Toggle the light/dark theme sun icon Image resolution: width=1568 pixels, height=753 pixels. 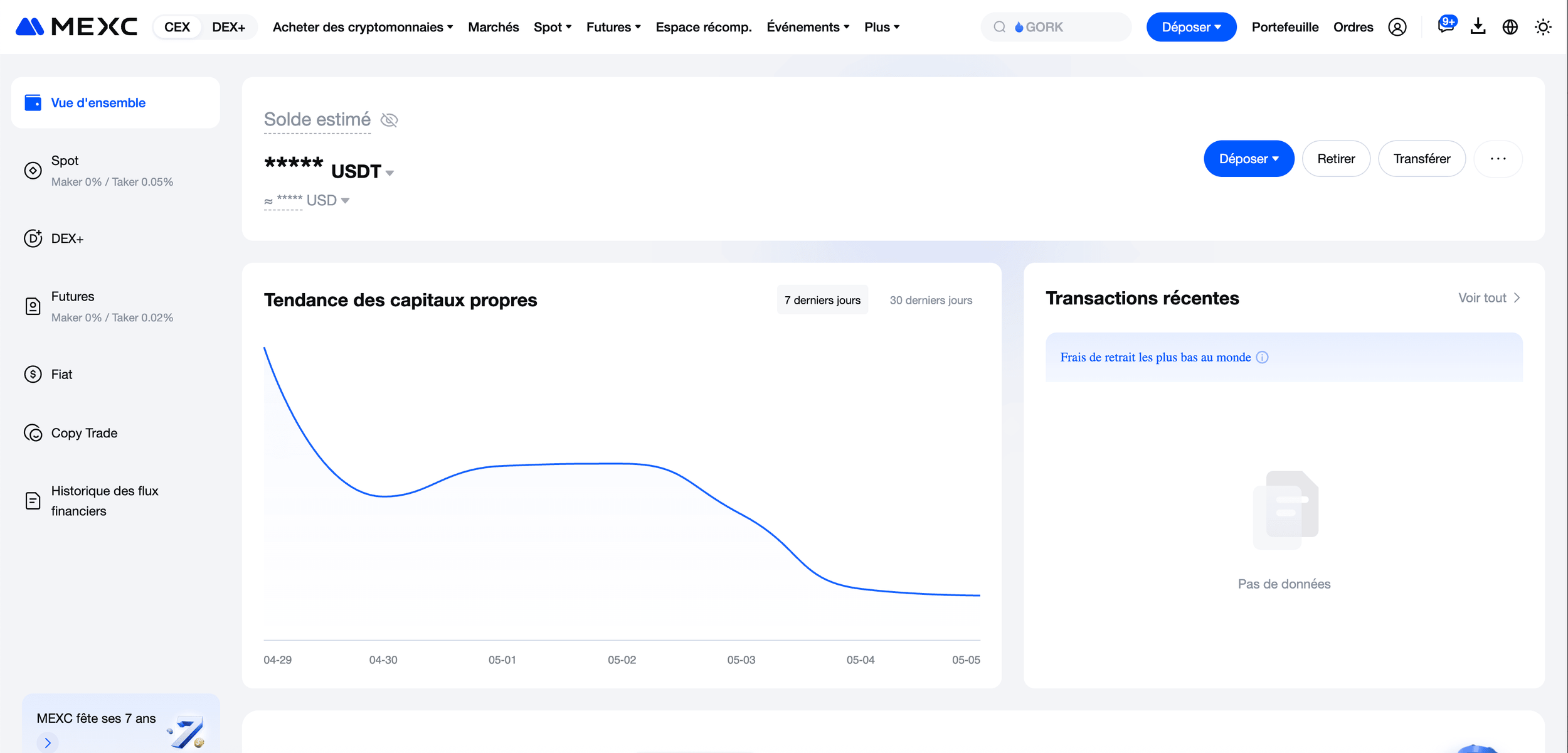point(1543,27)
